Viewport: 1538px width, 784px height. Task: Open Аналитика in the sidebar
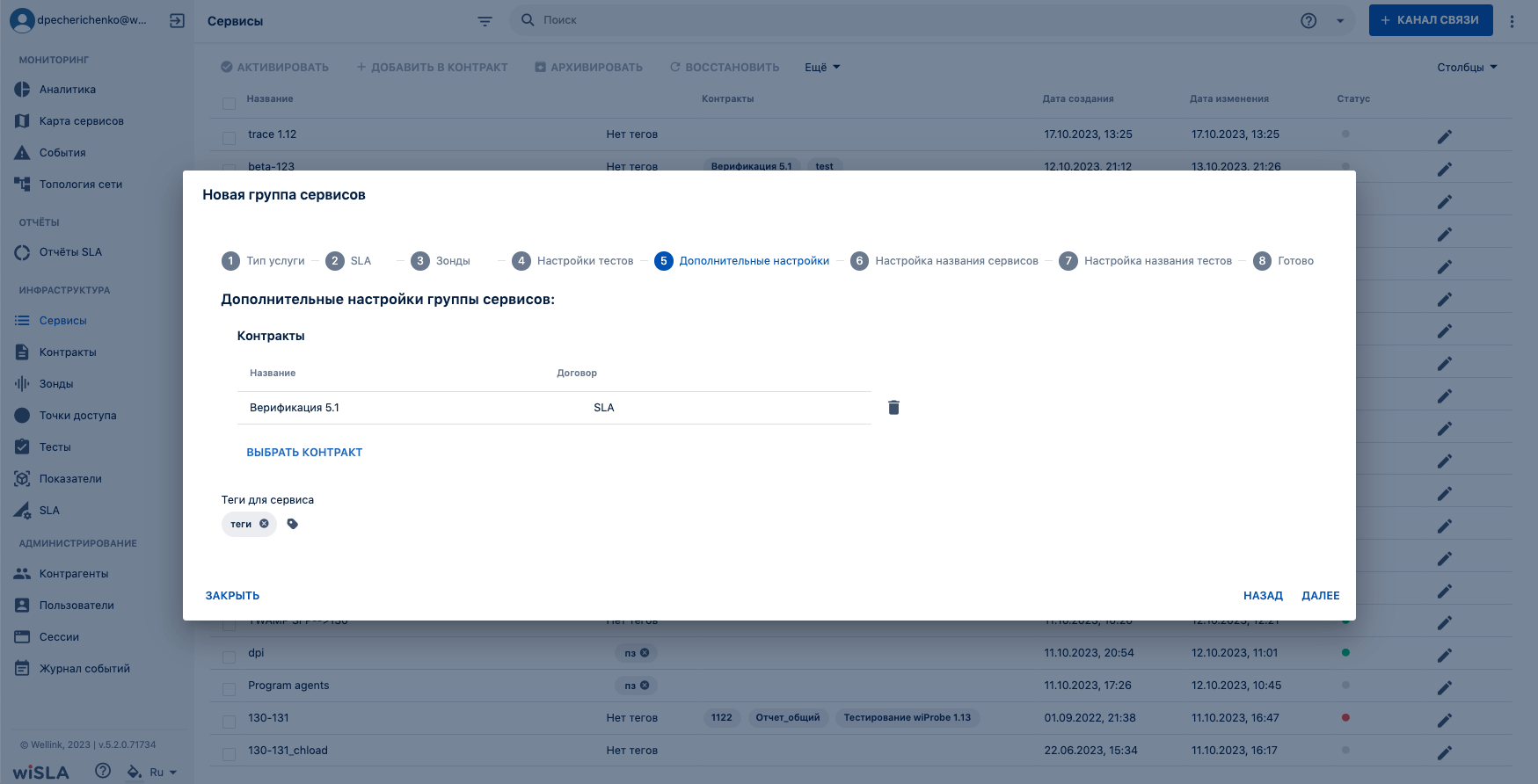click(68, 90)
